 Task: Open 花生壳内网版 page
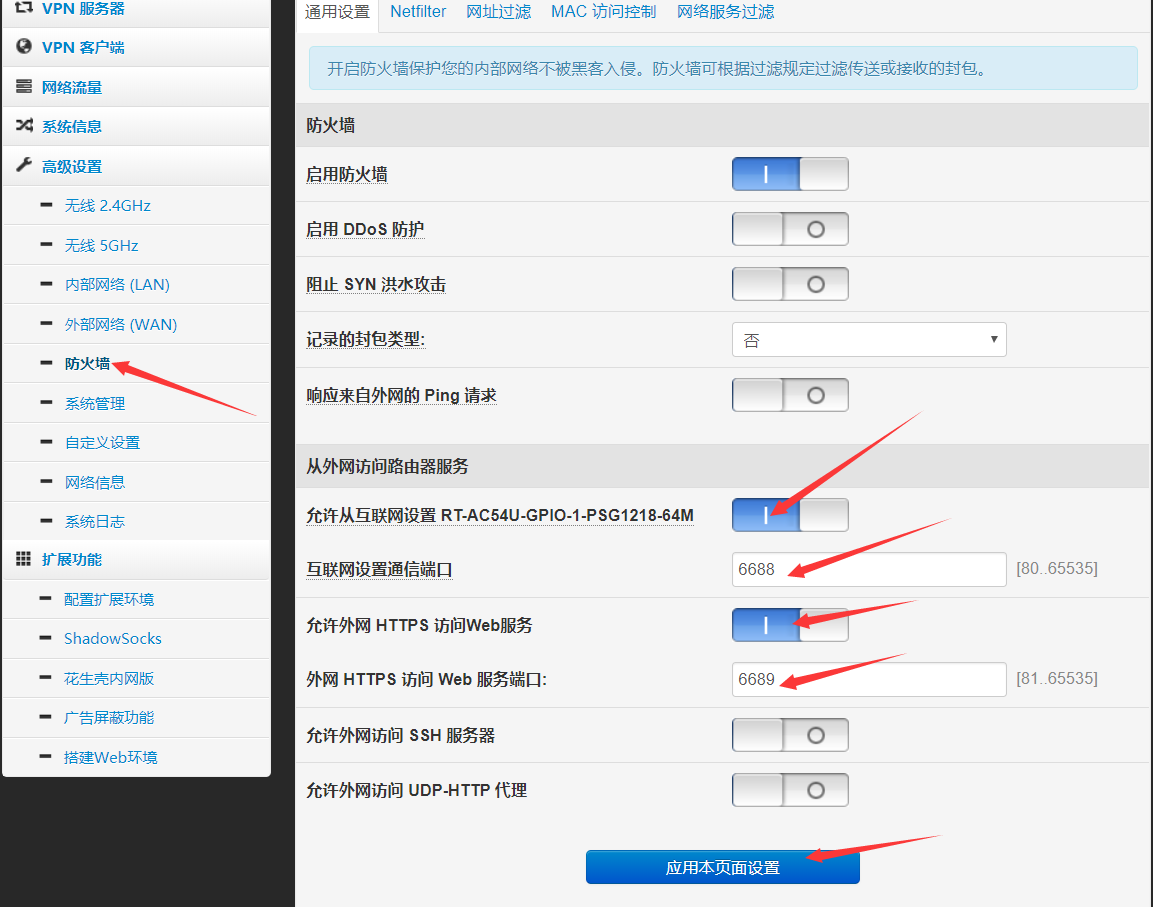(109, 678)
